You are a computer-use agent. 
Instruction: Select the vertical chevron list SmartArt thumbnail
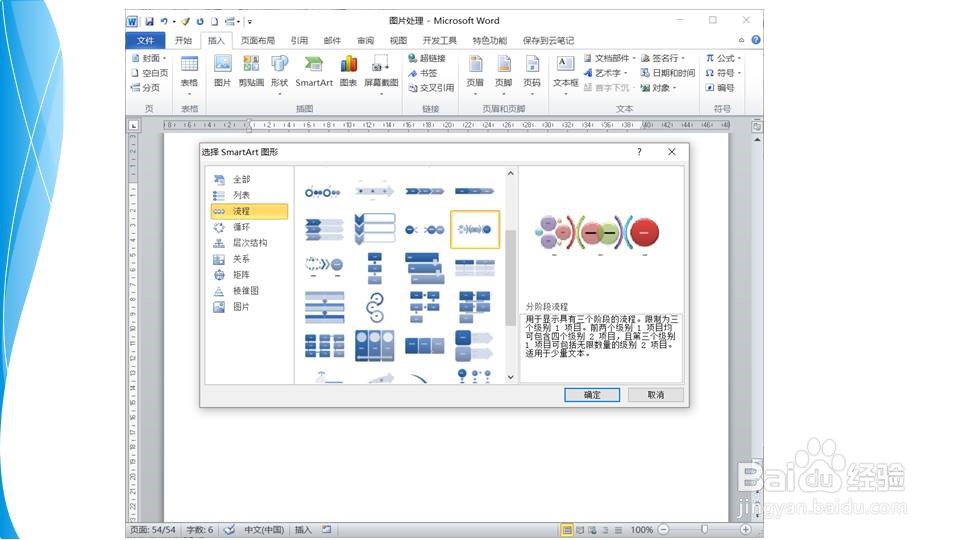pyautogui.click(x=375, y=230)
